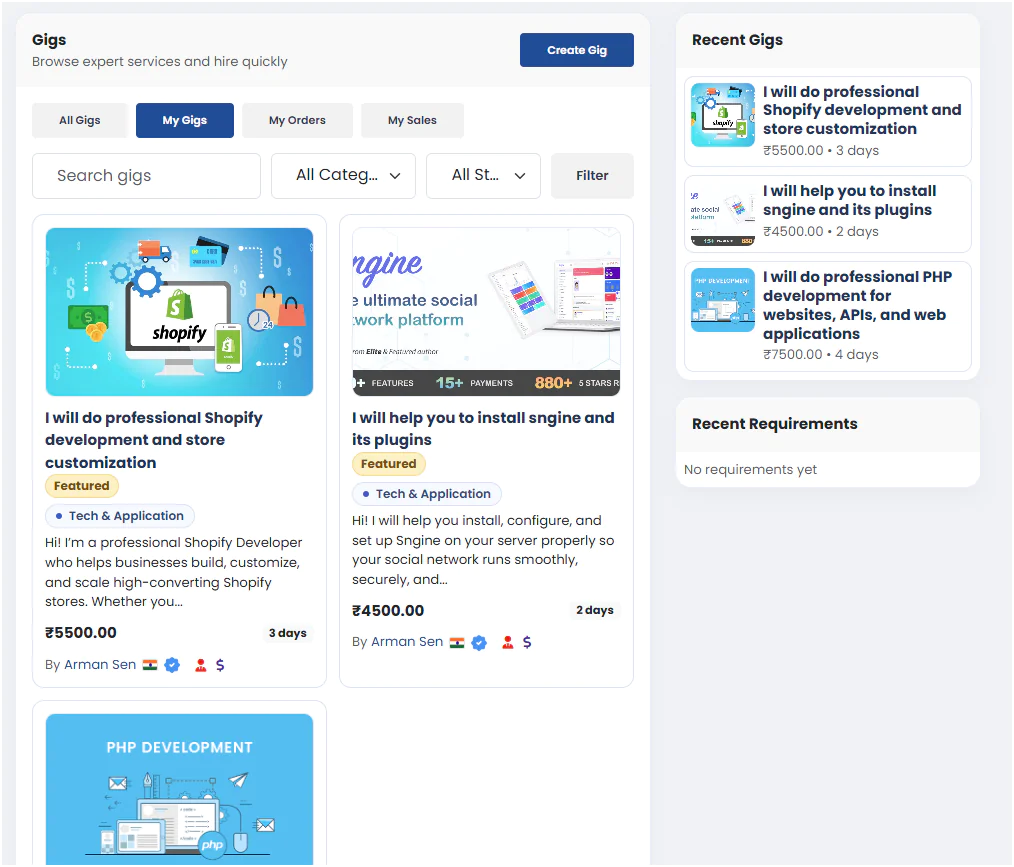This screenshot has height=867, width=1014.
Task: Click the red user icon on the Sngine gig
Action: 508,643
